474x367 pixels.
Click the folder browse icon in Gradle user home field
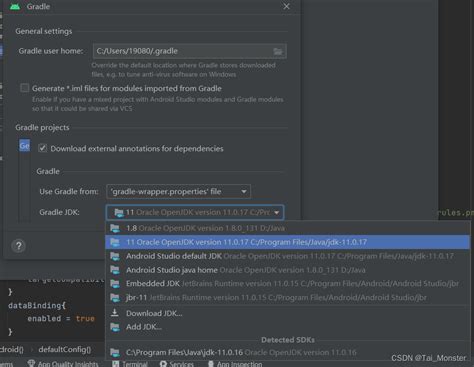pos(278,51)
